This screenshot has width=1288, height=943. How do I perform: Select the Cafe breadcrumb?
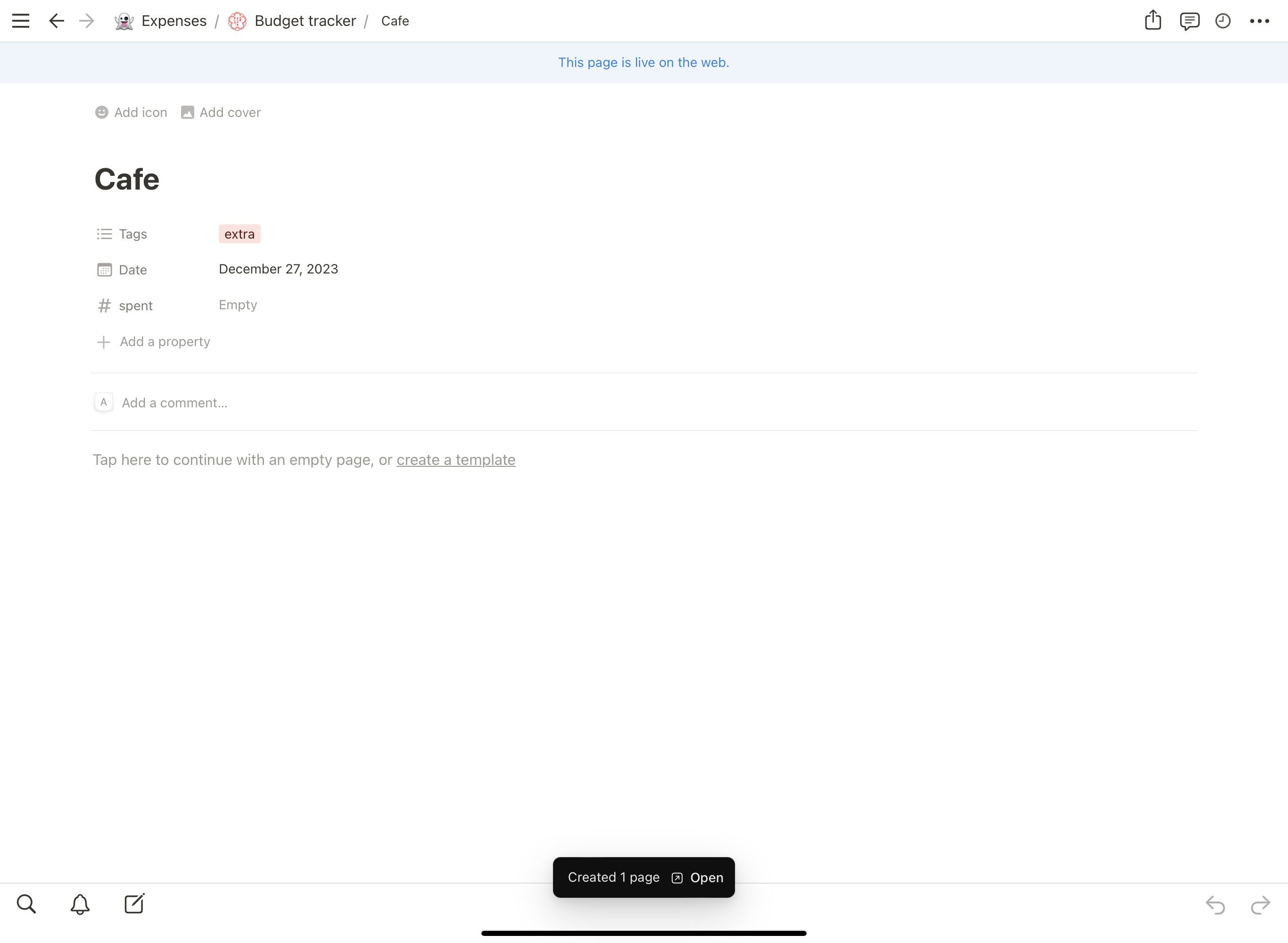click(395, 21)
